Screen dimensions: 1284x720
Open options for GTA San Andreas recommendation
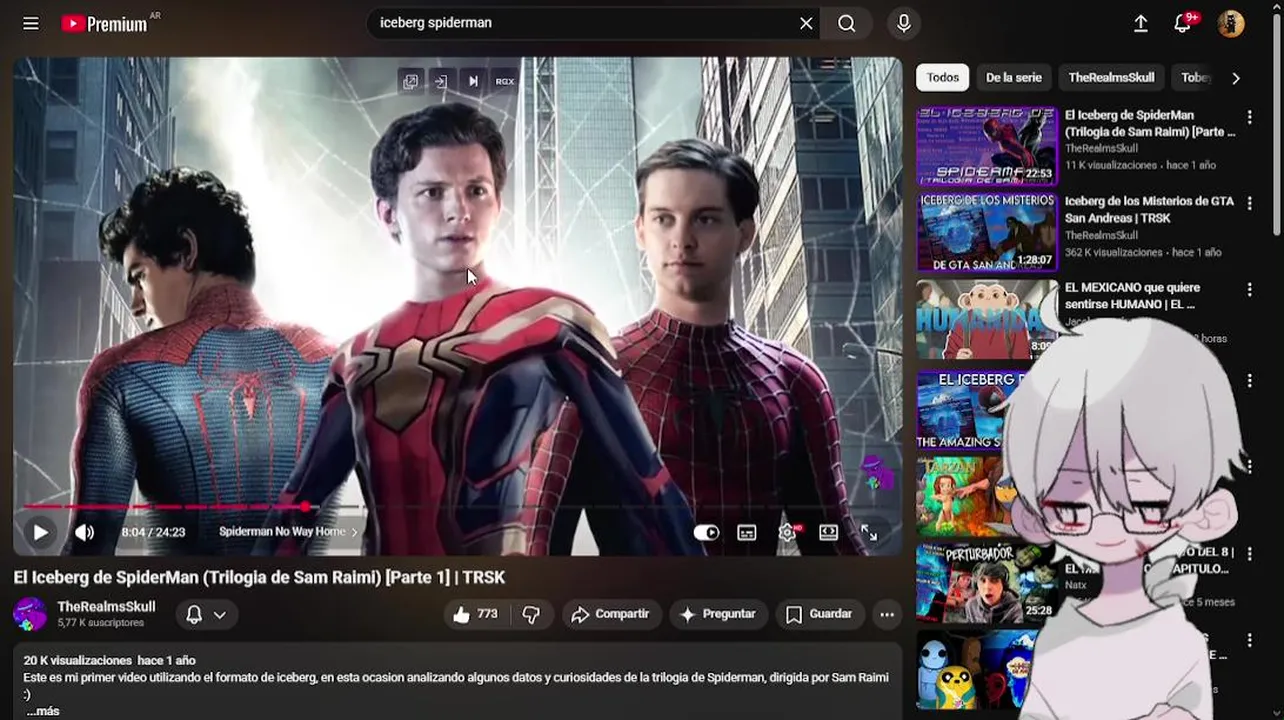pos(1249,203)
